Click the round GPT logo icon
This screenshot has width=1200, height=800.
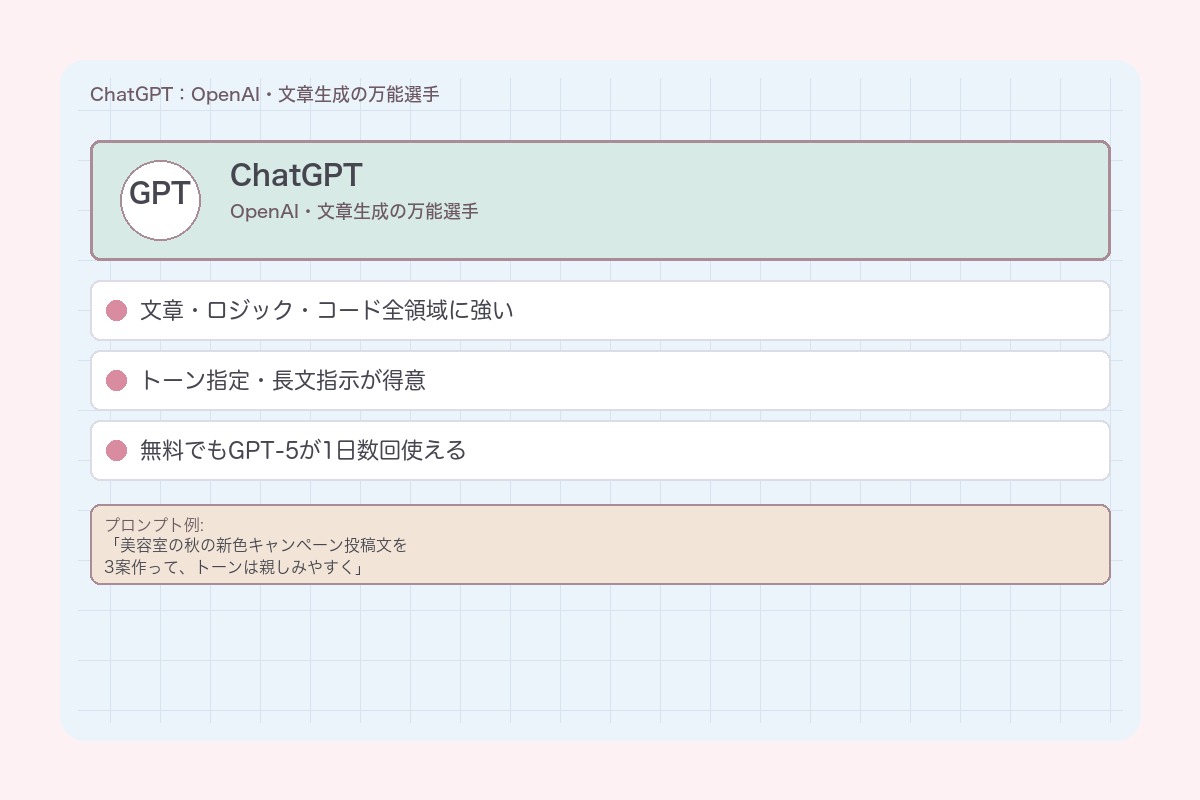pos(160,200)
